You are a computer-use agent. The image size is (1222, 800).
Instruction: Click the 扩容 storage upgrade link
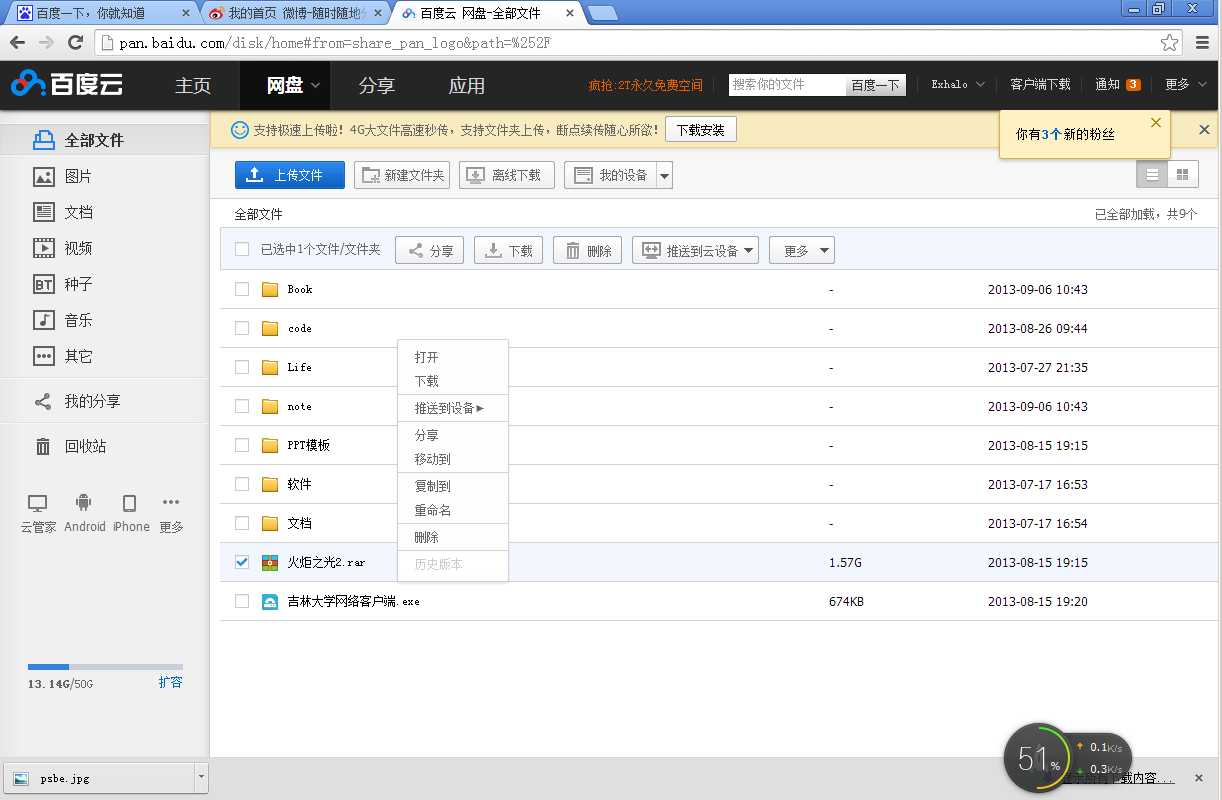point(171,682)
